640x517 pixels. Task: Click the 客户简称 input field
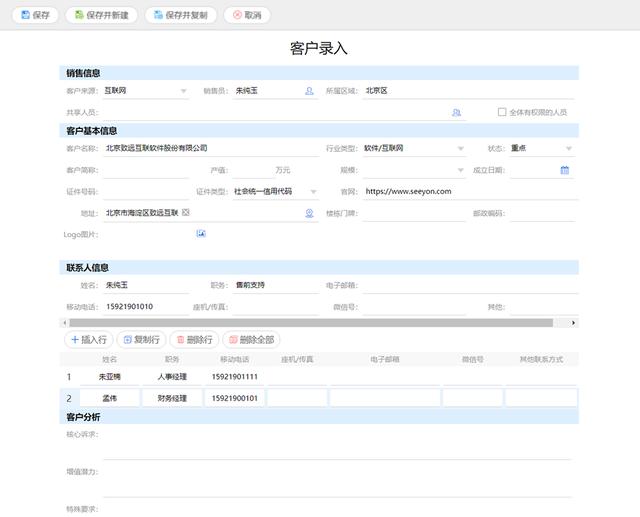[x=146, y=170]
